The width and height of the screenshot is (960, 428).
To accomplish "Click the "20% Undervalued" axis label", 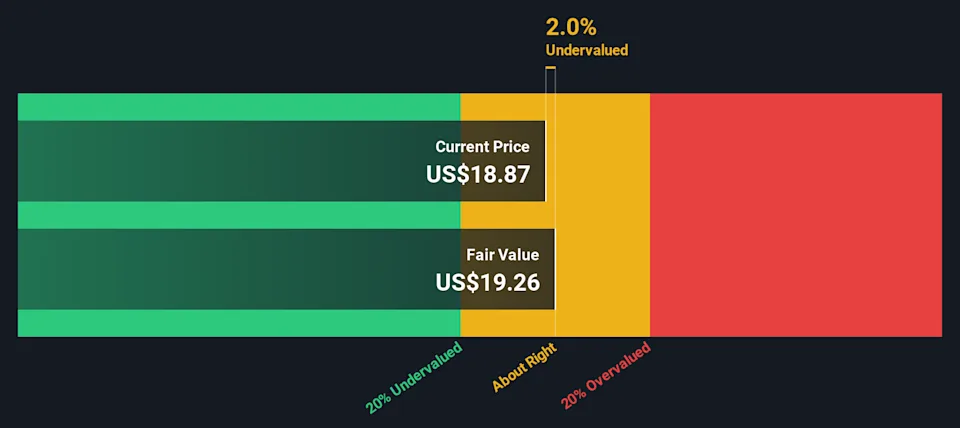I will [414, 378].
